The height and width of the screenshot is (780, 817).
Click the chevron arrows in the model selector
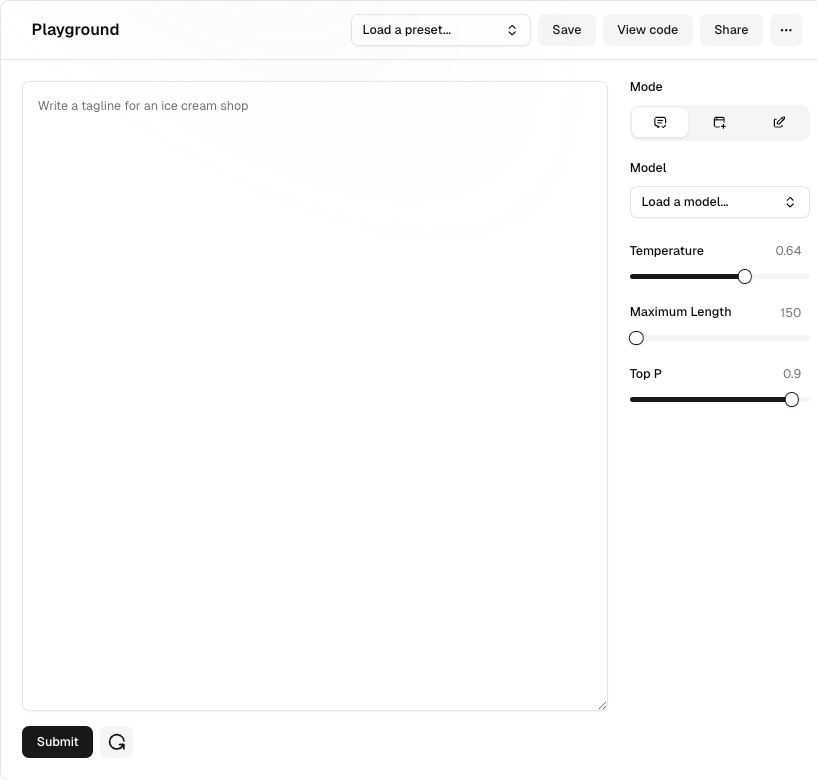tap(790, 202)
